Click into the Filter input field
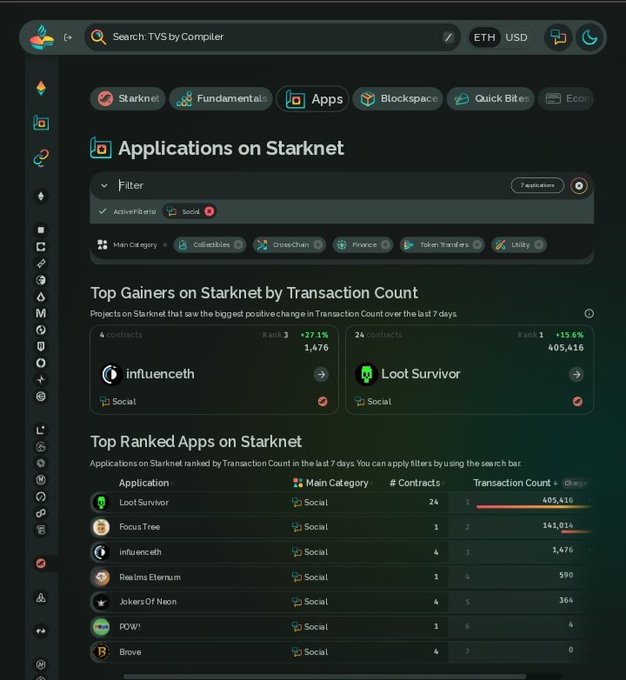The image size is (626, 680). coord(310,186)
